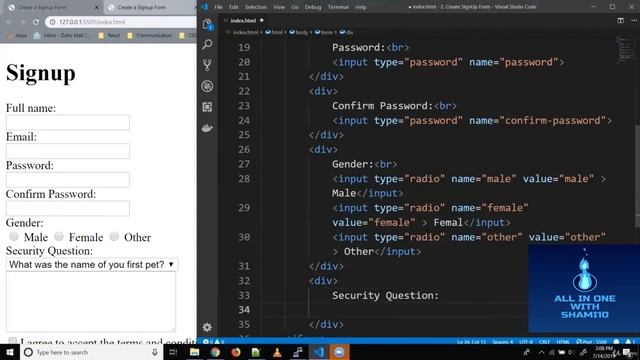Click the large textarea below security question

click(x=91, y=302)
